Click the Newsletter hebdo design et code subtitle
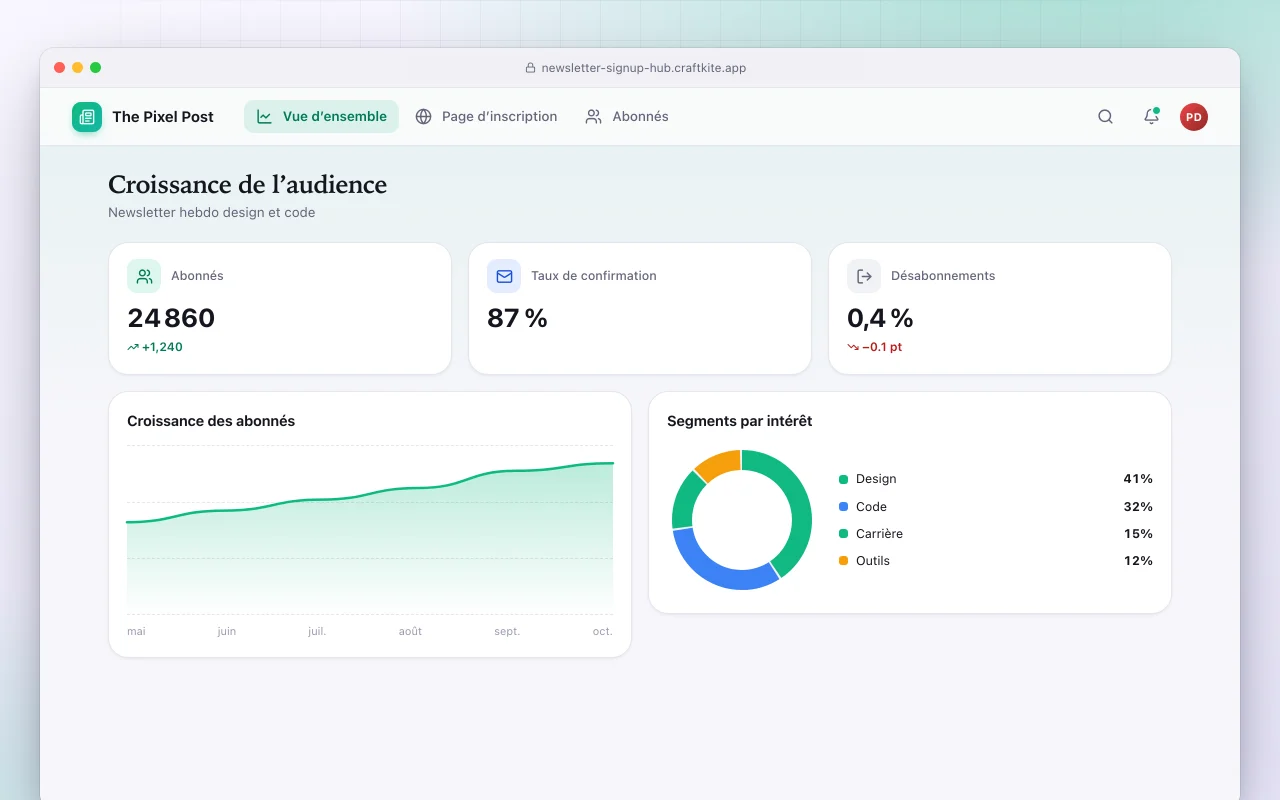The width and height of the screenshot is (1280, 800). click(x=212, y=212)
